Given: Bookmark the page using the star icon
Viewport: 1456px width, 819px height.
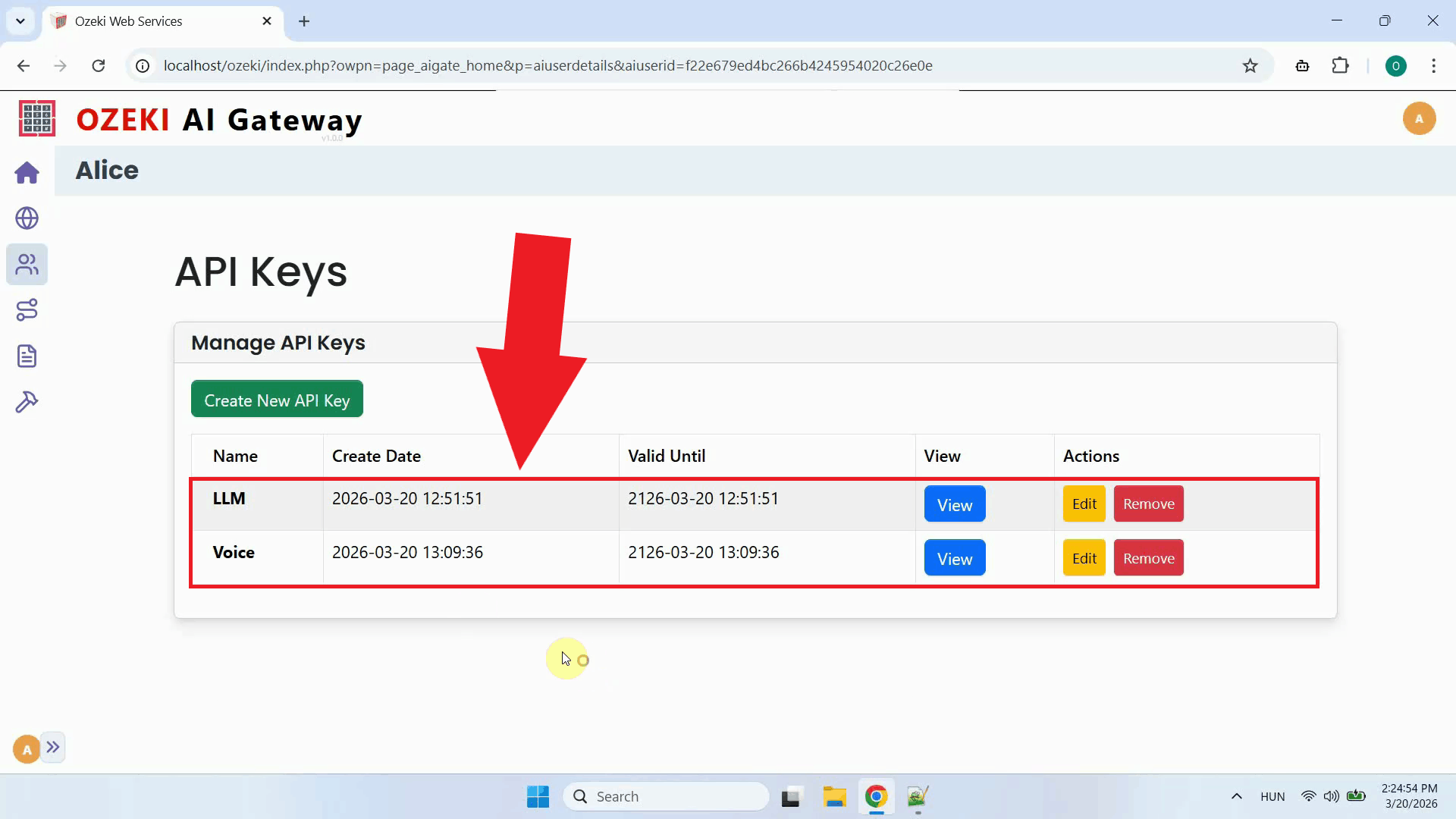Looking at the screenshot, I should coord(1250,66).
